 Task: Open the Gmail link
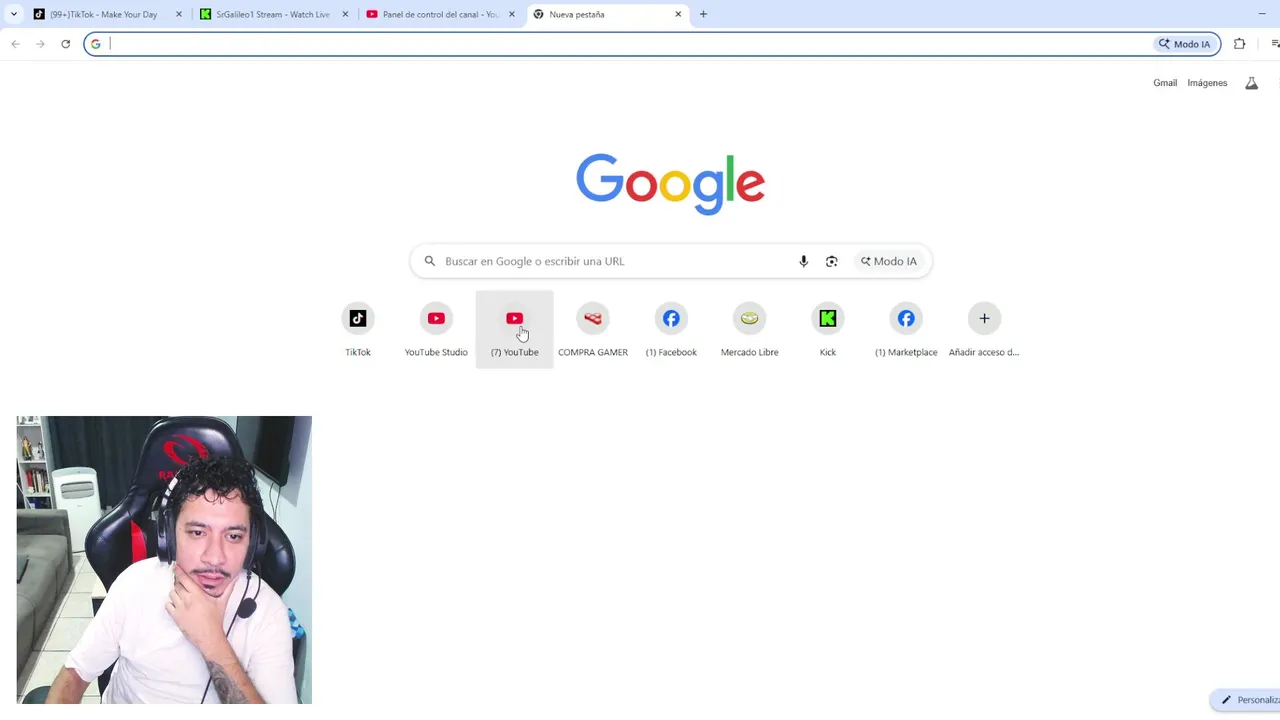click(1165, 83)
